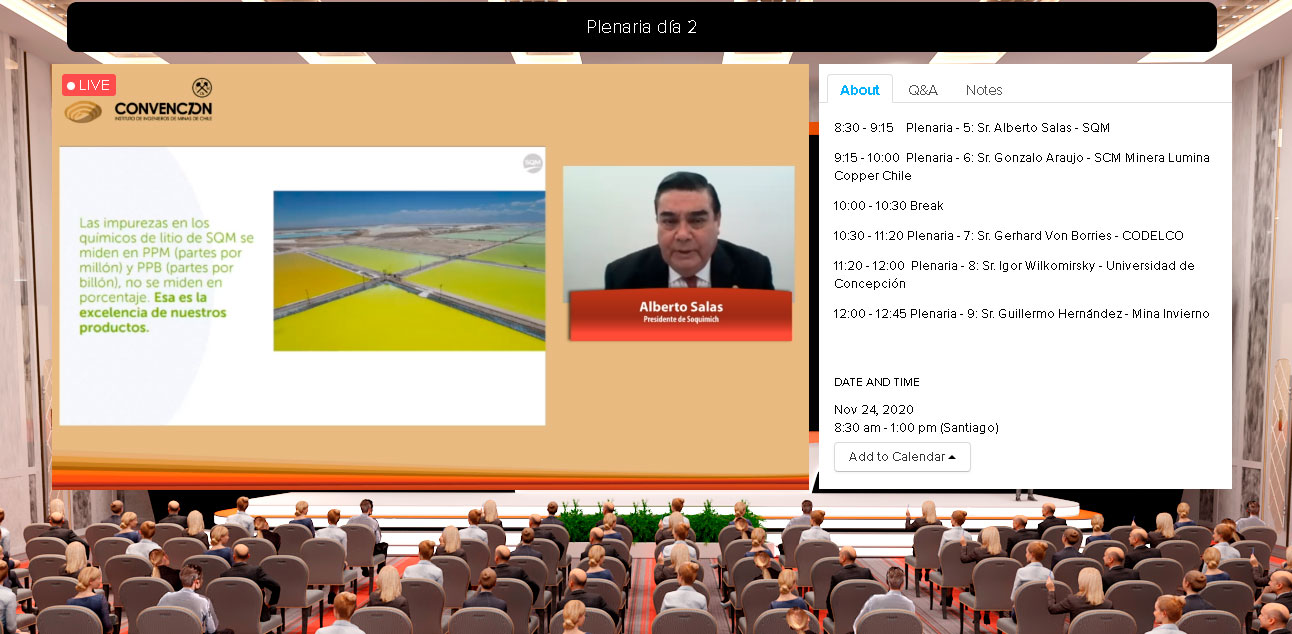Select the Guillermo Hernández Mina Invierno entry

point(1021,314)
